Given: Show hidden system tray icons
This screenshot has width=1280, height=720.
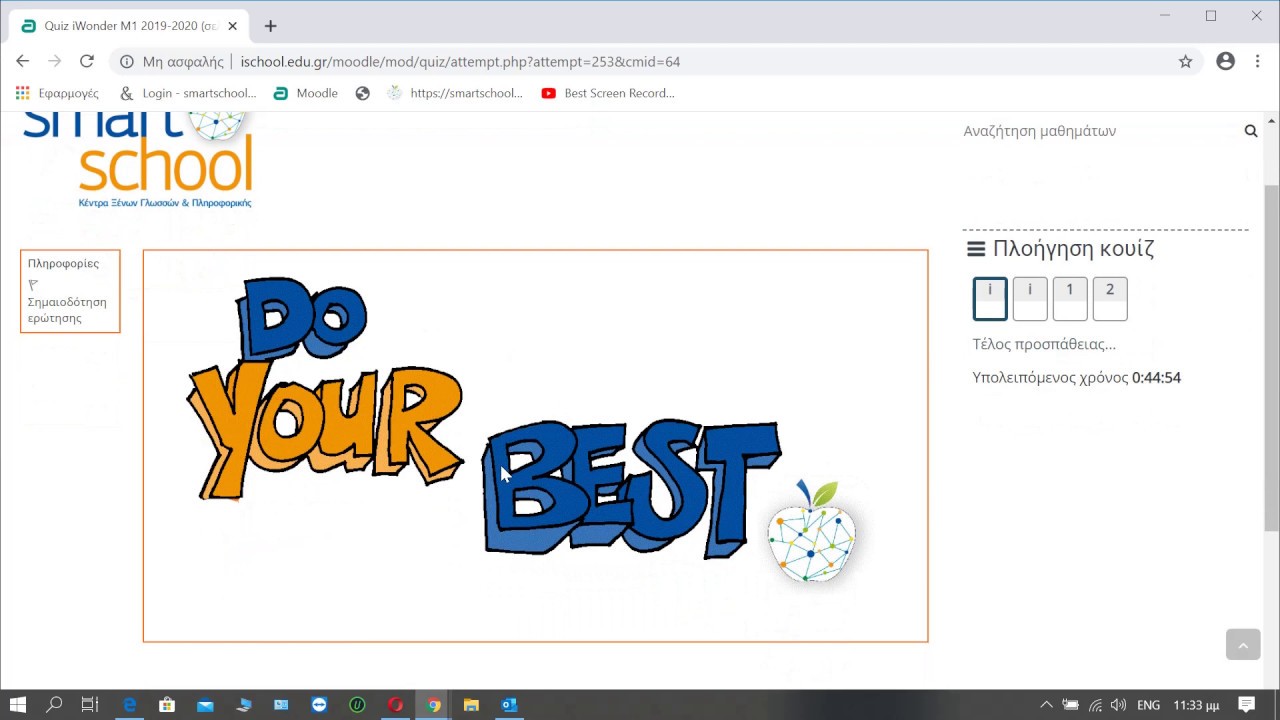Looking at the screenshot, I should click(x=1046, y=705).
